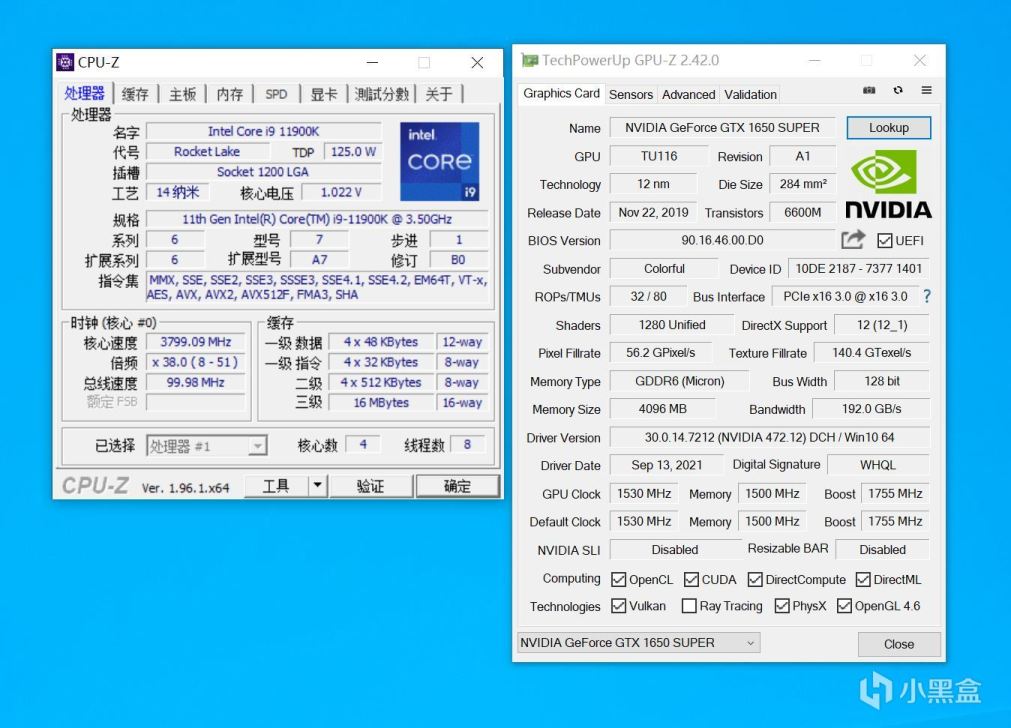This screenshot has width=1011, height=728.
Task: Open the Sensors tab in GPU-Z
Action: click(x=631, y=95)
